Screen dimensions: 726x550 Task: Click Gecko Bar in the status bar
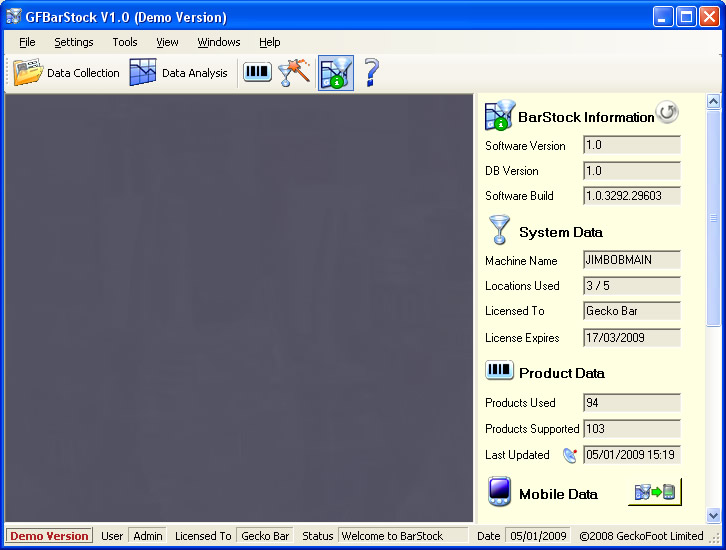pyautogui.click(x=265, y=536)
